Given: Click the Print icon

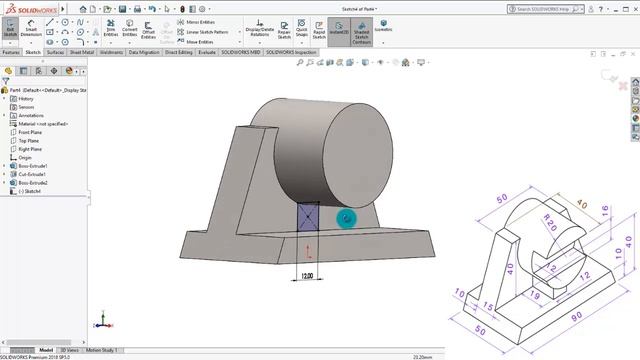Looking at the screenshot, I should click(x=138, y=9).
